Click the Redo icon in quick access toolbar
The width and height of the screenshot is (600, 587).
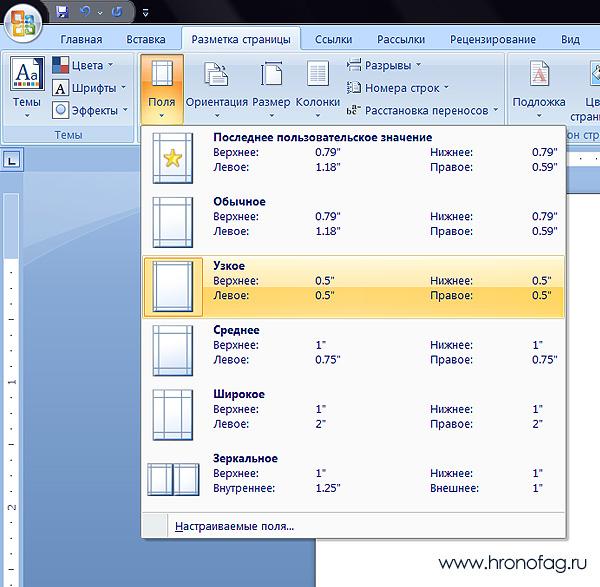[116, 13]
